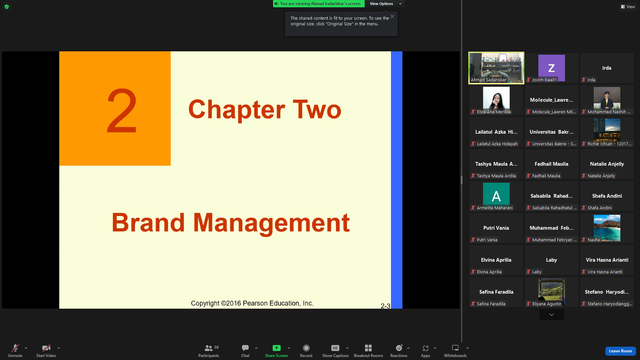Select the Laby participant tile

point(551,260)
